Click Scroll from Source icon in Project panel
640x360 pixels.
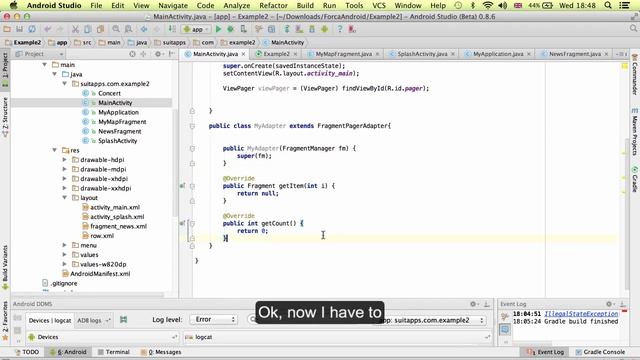tap(132, 54)
